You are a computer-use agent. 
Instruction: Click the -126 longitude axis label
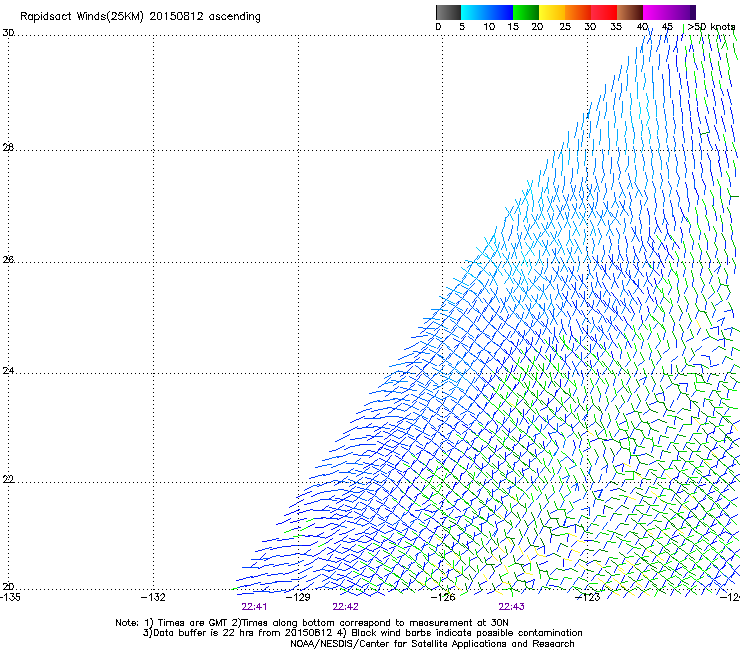443,597
